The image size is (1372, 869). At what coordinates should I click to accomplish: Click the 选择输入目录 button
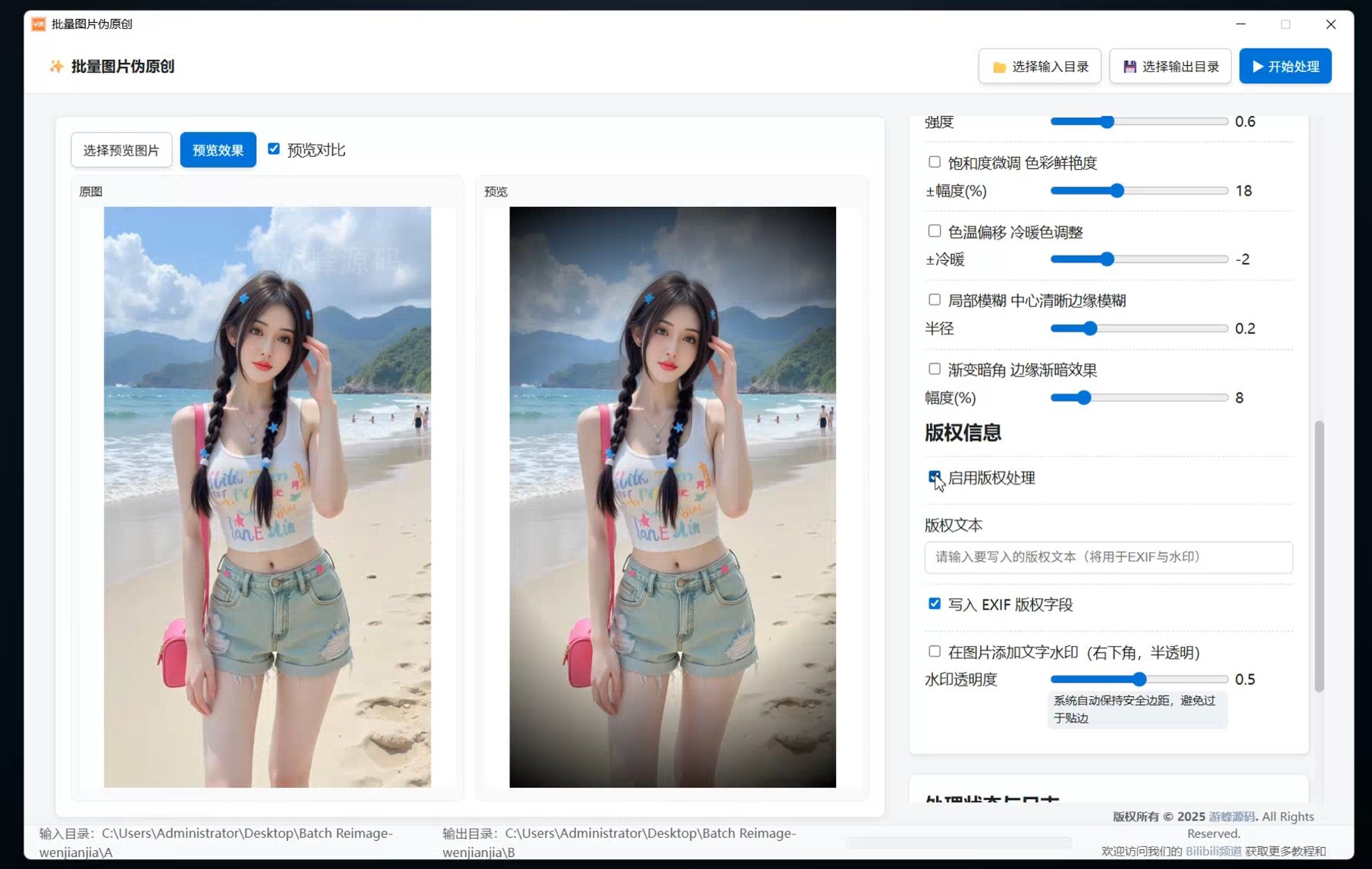(x=1040, y=67)
